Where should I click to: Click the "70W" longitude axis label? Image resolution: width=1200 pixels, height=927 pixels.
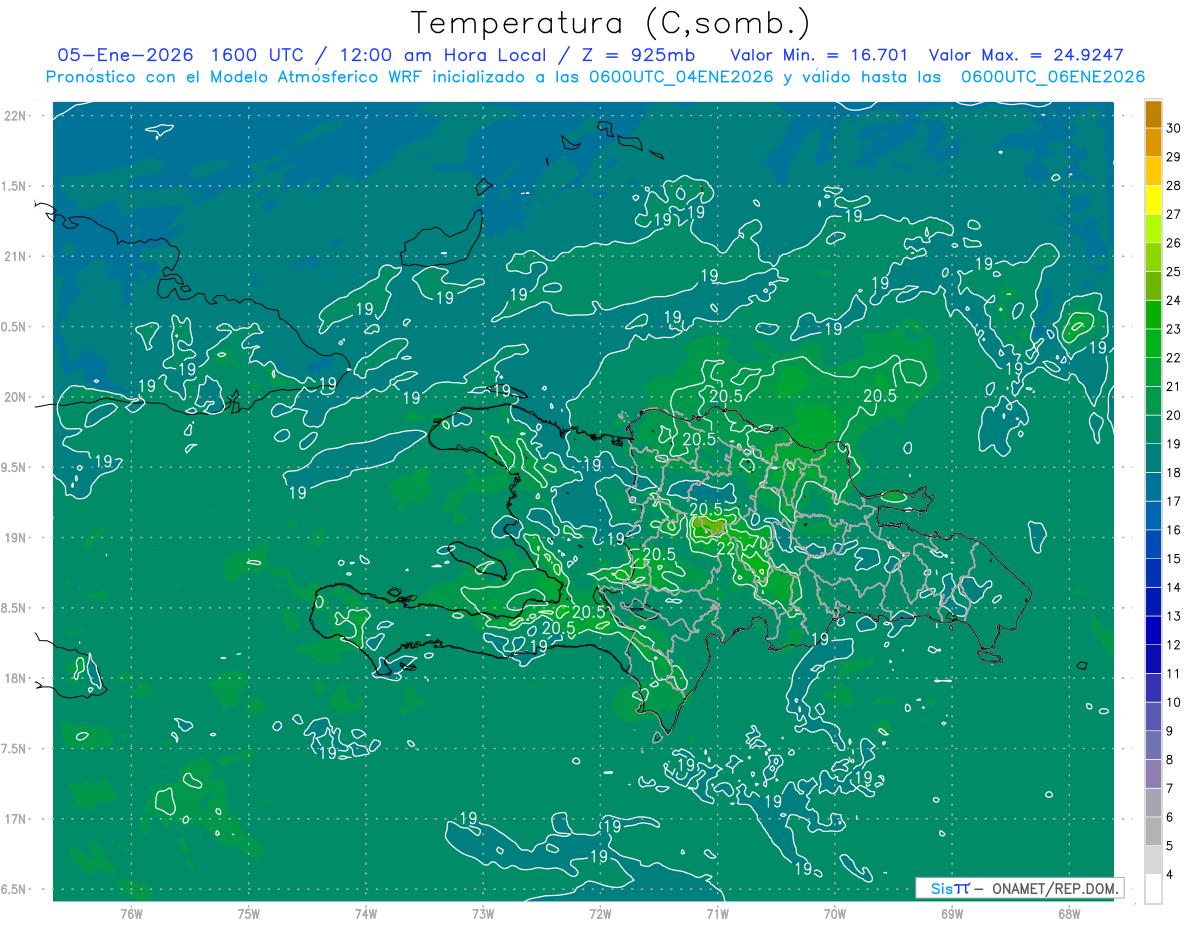pyautogui.click(x=835, y=914)
